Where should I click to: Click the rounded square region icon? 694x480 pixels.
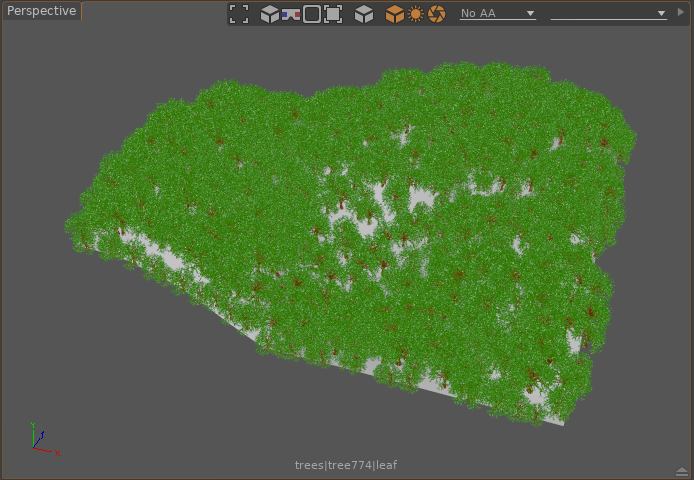tap(312, 14)
